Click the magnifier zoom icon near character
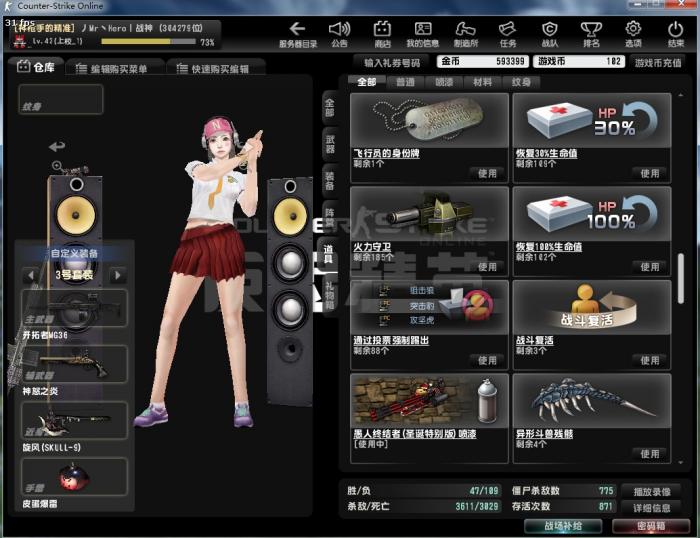 (57, 166)
